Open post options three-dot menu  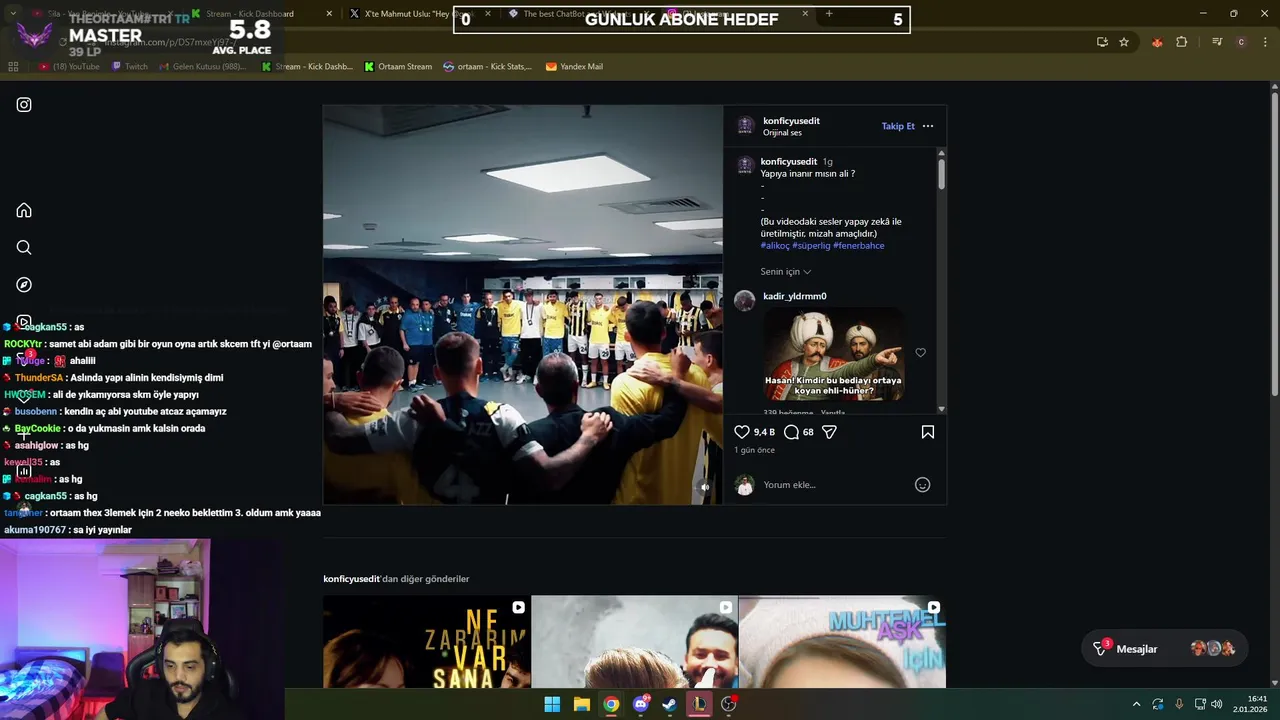point(928,126)
